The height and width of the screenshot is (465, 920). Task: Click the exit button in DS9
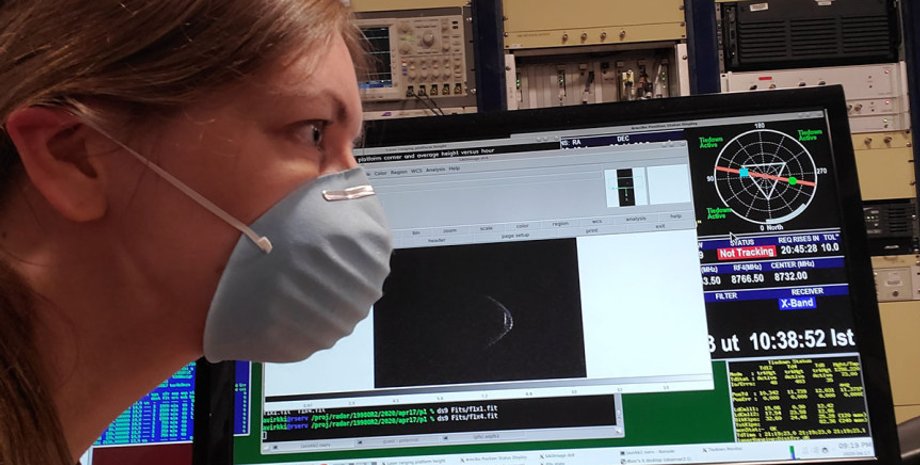660,226
